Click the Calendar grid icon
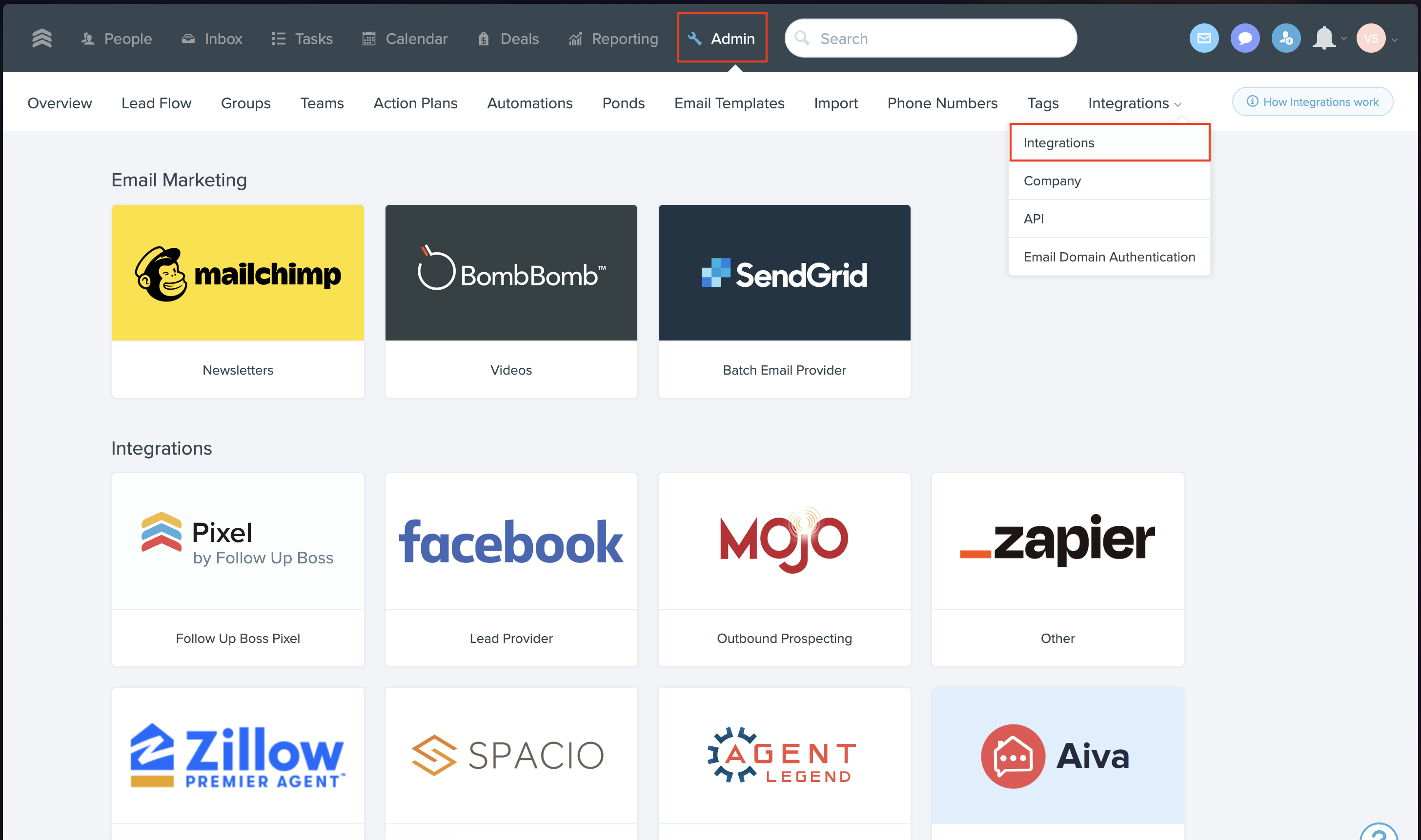The height and width of the screenshot is (840, 1421). click(x=368, y=39)
